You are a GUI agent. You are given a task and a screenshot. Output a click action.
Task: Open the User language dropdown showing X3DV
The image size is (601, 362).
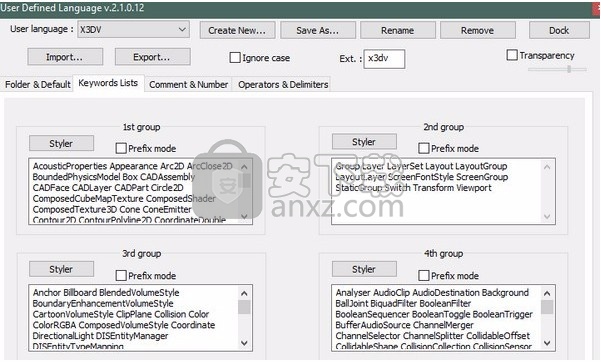tap(133, 30)
